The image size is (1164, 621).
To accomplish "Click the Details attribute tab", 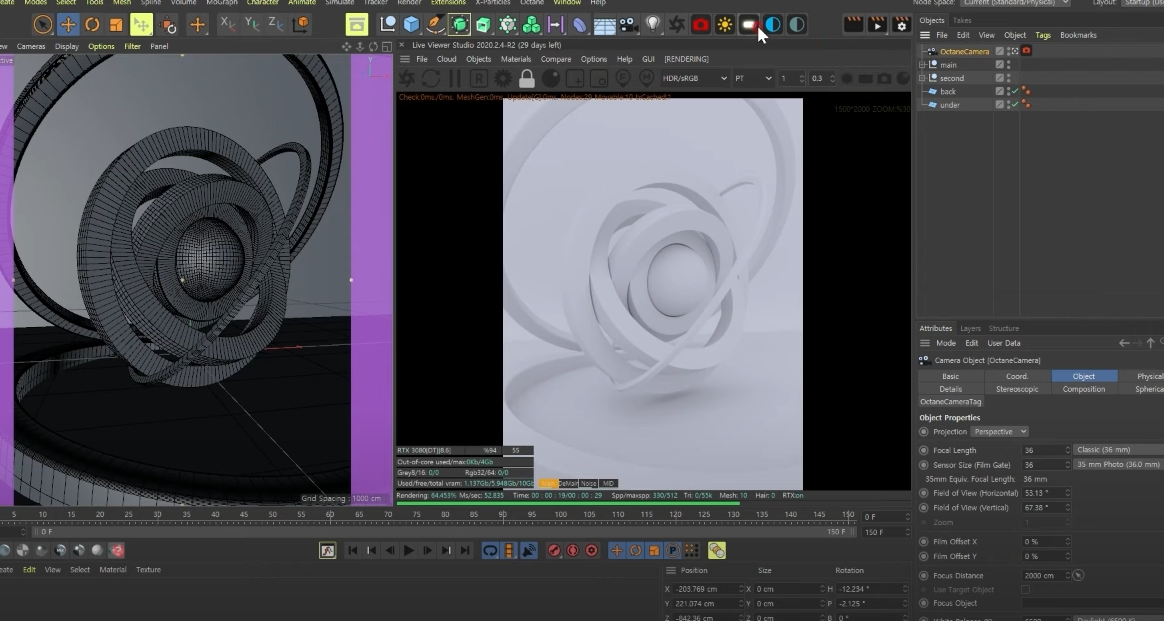I will pos(950,389).
